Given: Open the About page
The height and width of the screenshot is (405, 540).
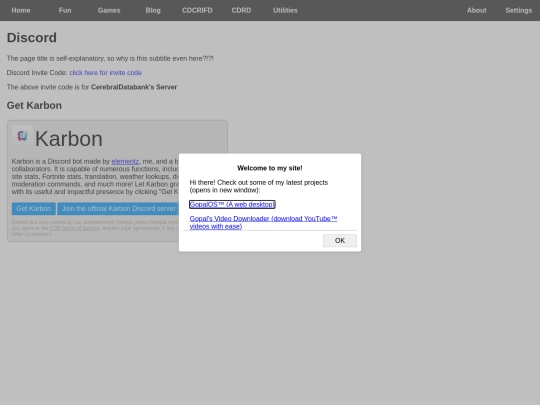Looking at the screenshot, I should coord(477,10).
